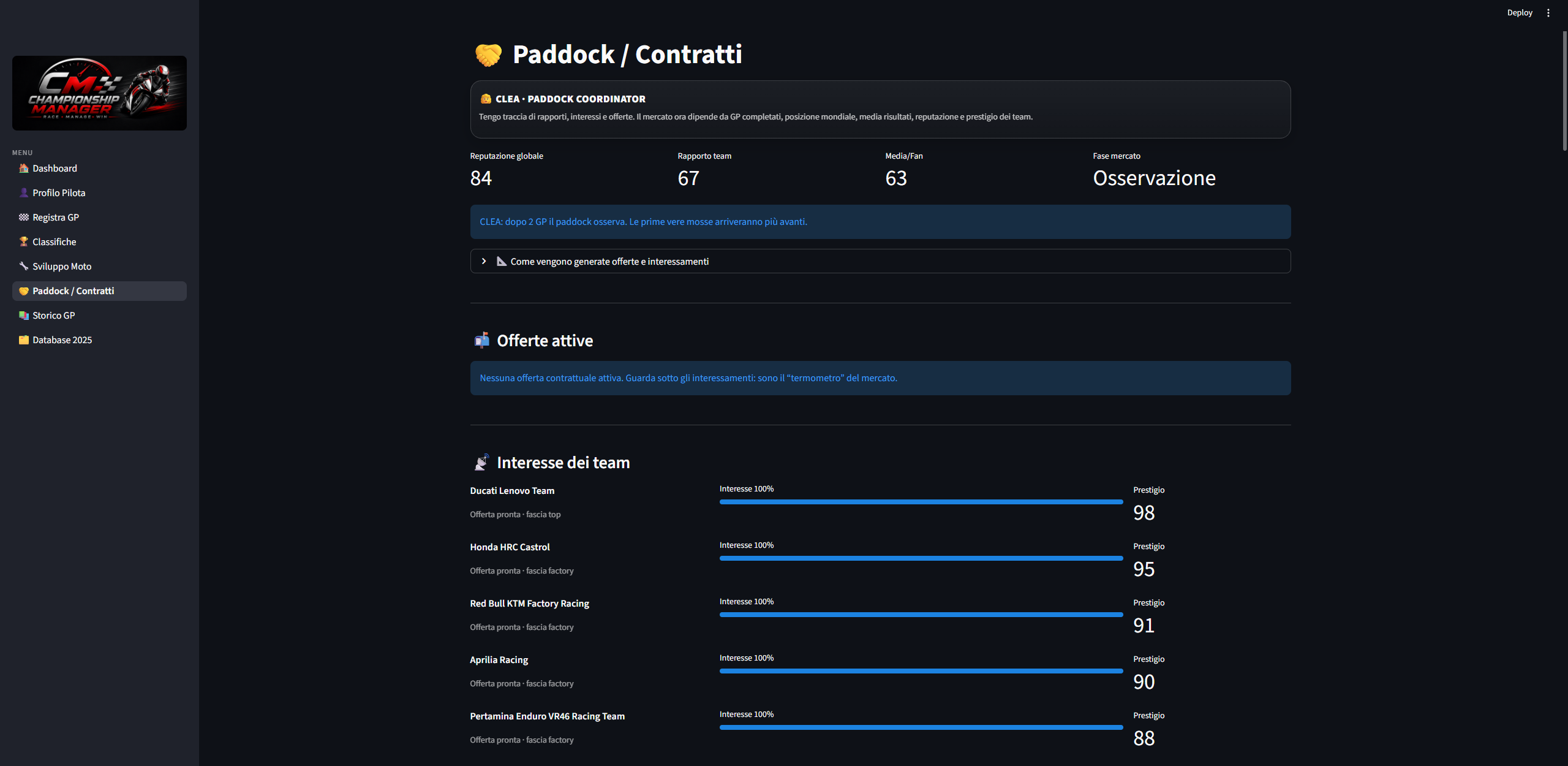This screenshot has width=1568, height=766.
Task: Click the Profilo Pilota person icon
Action: (x=24, y=192)
